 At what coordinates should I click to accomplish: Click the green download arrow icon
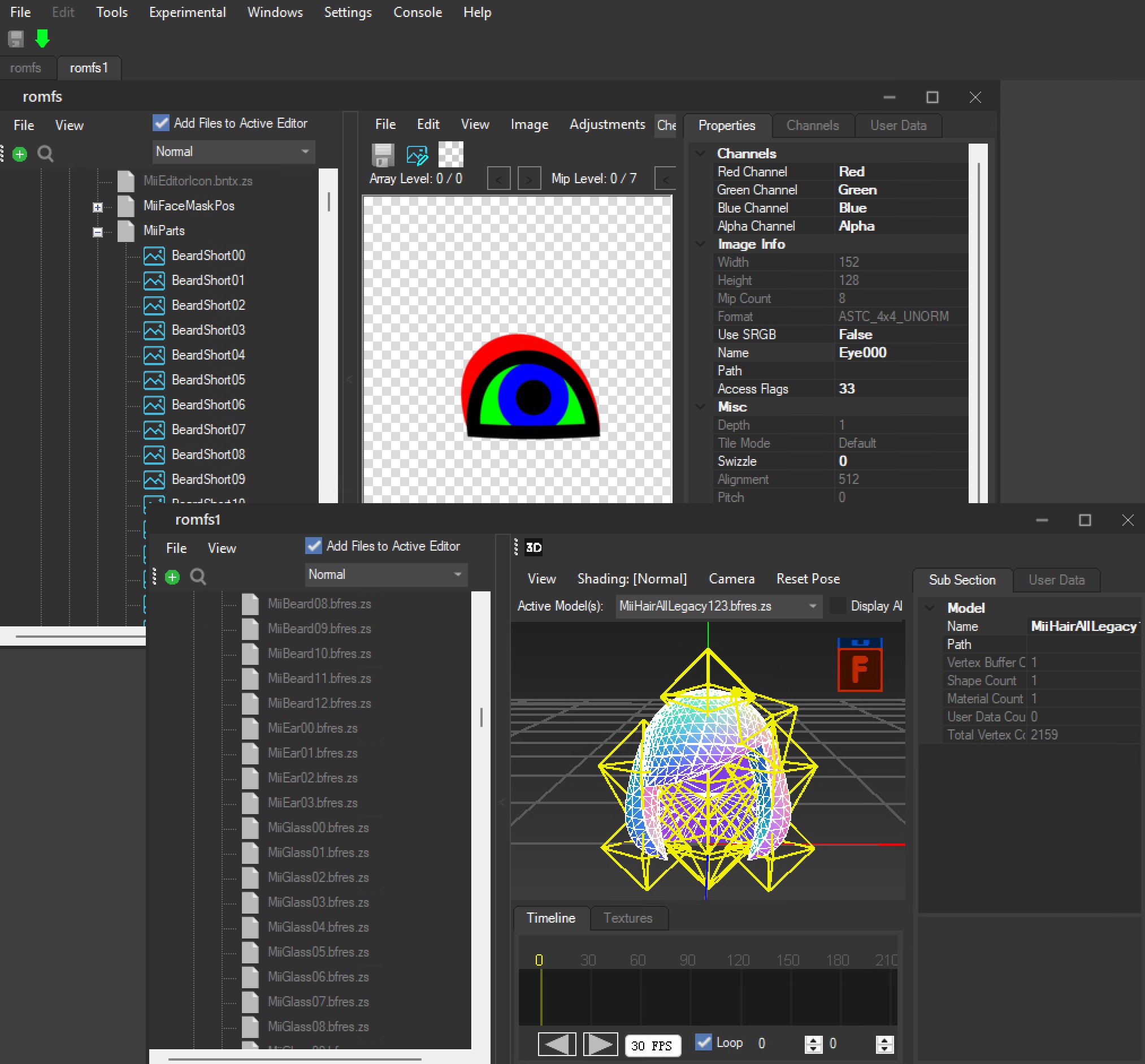(x=42, y=38)
